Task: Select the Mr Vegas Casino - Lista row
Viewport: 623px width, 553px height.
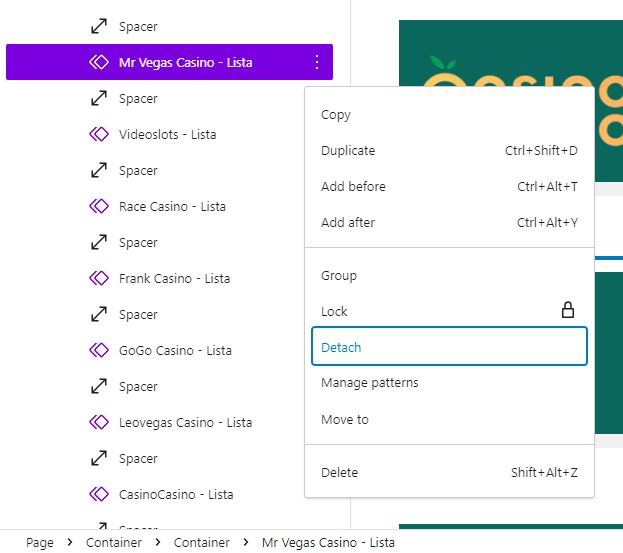Action: pos(169,62)
